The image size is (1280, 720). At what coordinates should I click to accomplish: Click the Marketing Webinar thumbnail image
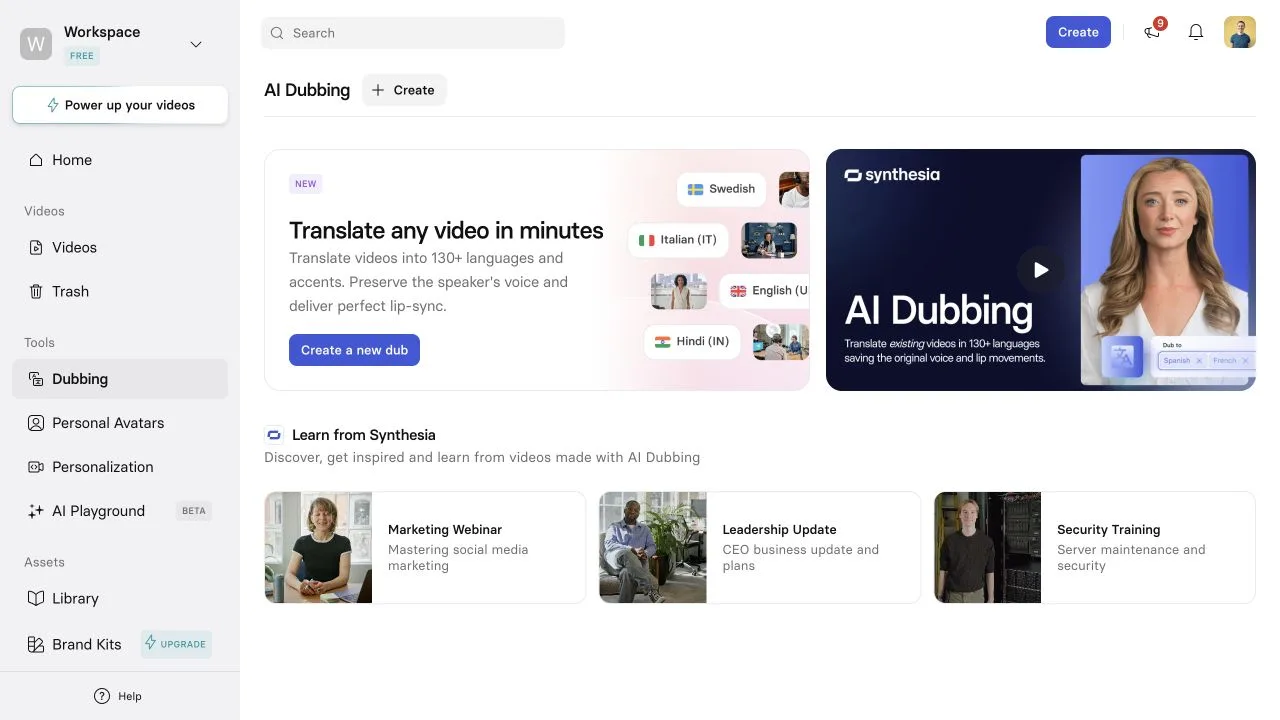318,547
